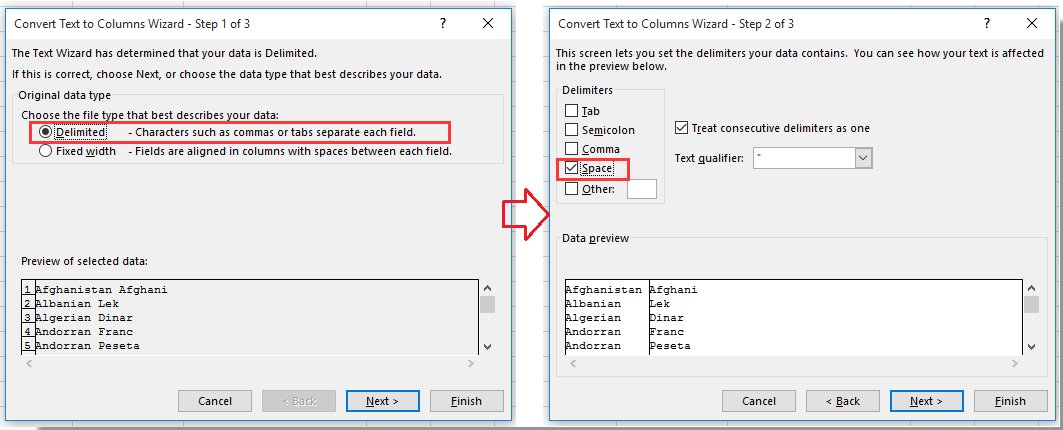Toggle Treat consecutive delimiters as one
Image resolution: width=1063 pixels, height=430 pixels.
(682, 128)
